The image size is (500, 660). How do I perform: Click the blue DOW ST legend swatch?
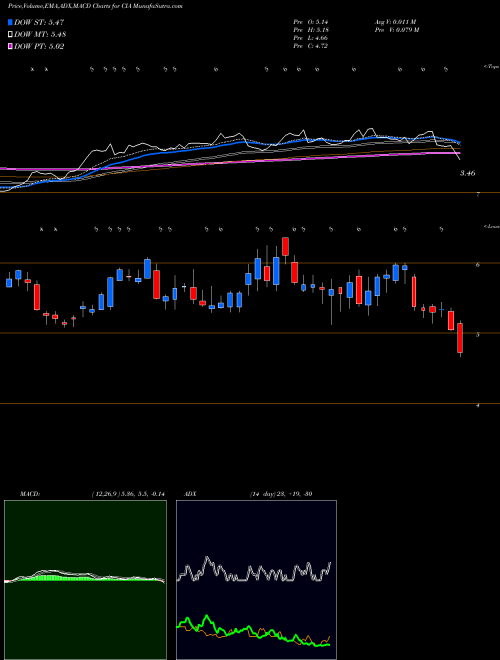(10, 22)
